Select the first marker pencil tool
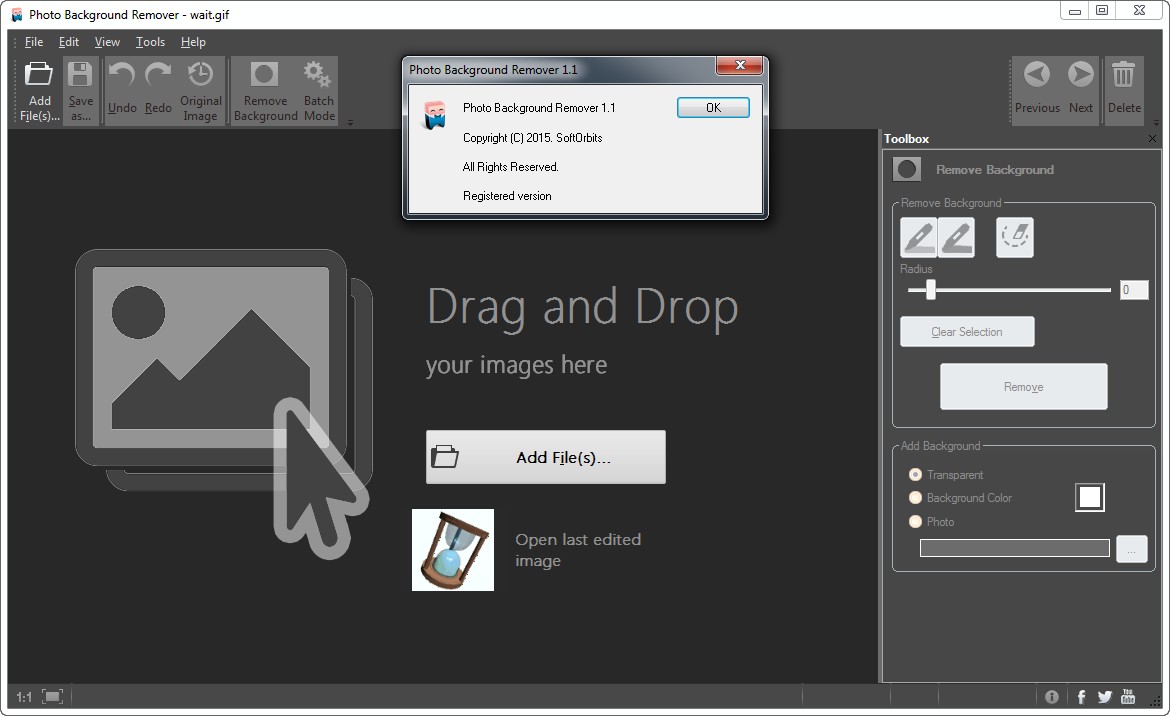This screenshot has height=716, width=1170. (x=919, y=237)
